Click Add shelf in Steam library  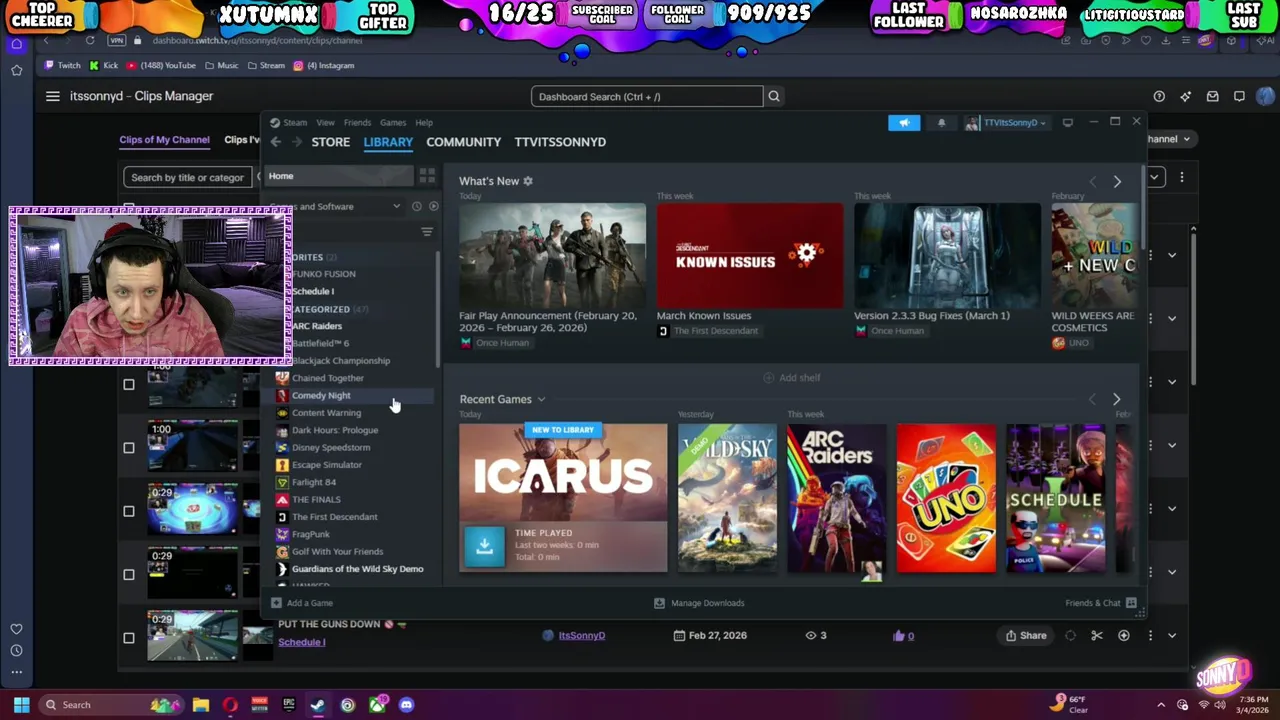(792, 378)
